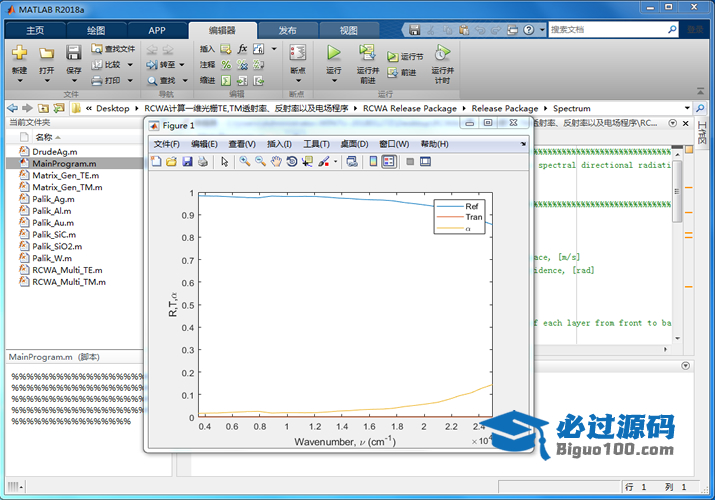Expand the 打开 dropdown arrow

[47, 81]
